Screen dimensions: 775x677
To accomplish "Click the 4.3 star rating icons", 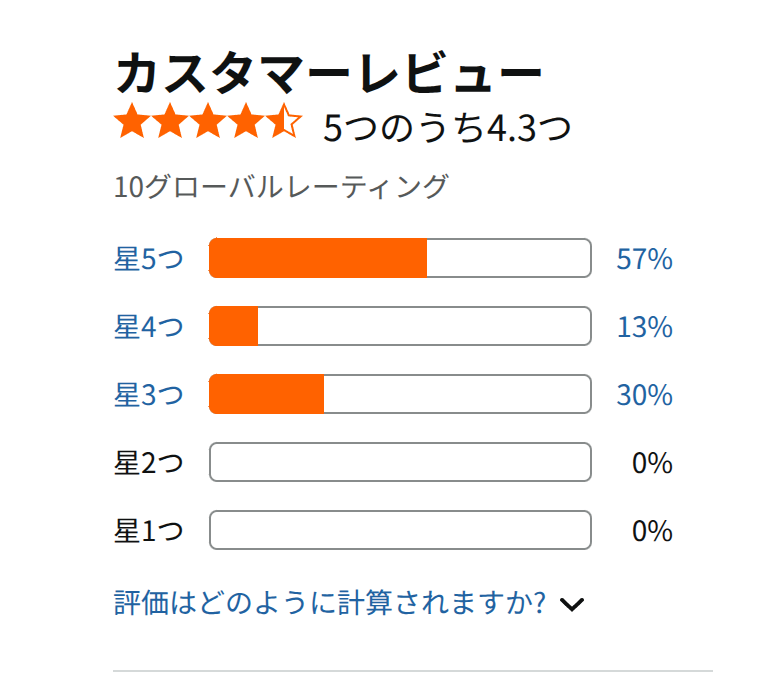I will 208,121.
